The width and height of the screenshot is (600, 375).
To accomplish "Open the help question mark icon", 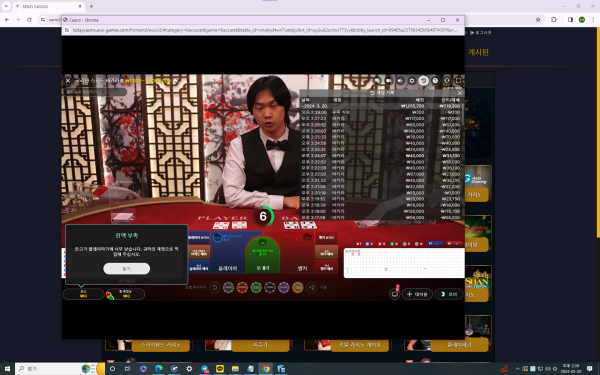I will point(435,80).
